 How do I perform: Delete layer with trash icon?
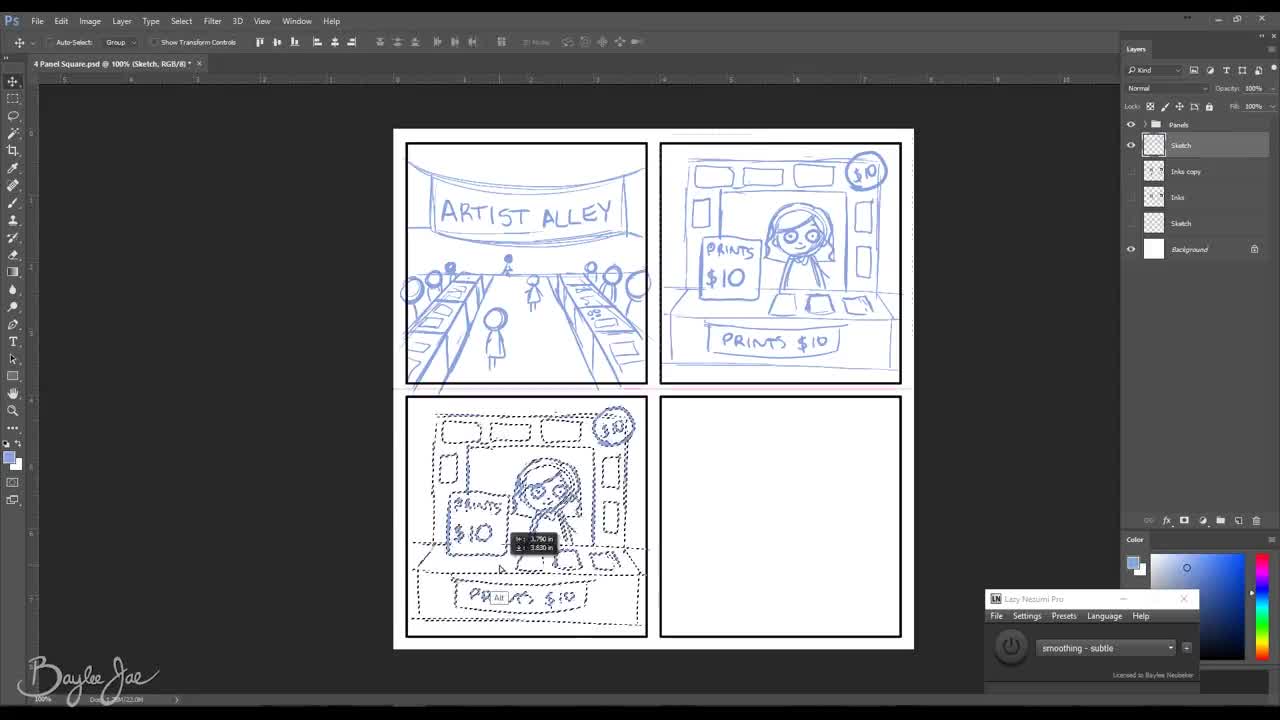pyautogui.click(x=1256, y=521)
